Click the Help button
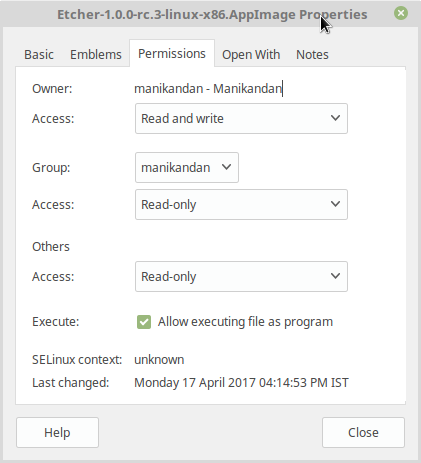 tap(57, 432)
